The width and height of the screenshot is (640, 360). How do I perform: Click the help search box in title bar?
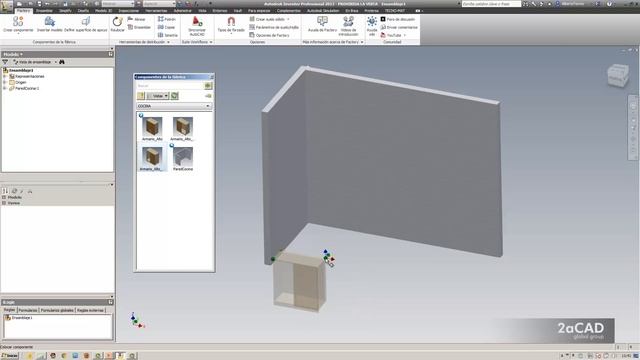[491, 4]
